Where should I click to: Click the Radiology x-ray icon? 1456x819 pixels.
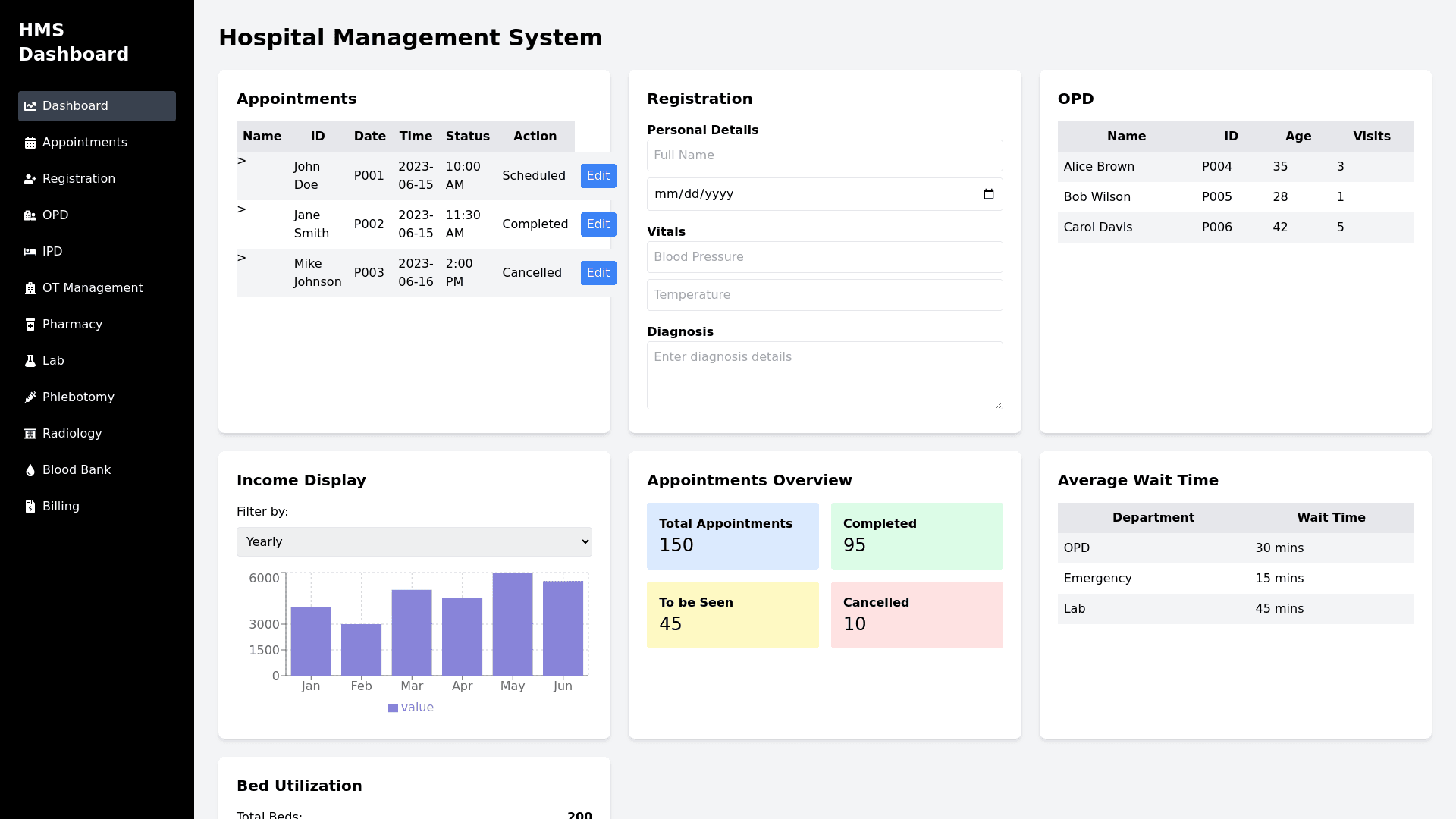pos(30,434)
